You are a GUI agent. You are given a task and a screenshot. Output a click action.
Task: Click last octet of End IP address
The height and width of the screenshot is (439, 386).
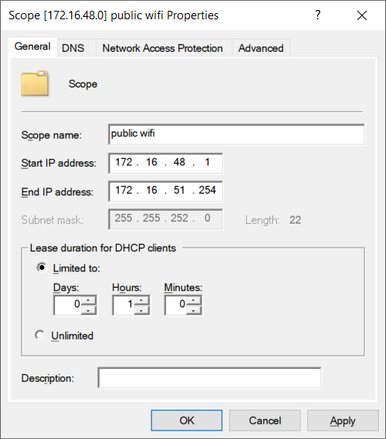[207, 190]
